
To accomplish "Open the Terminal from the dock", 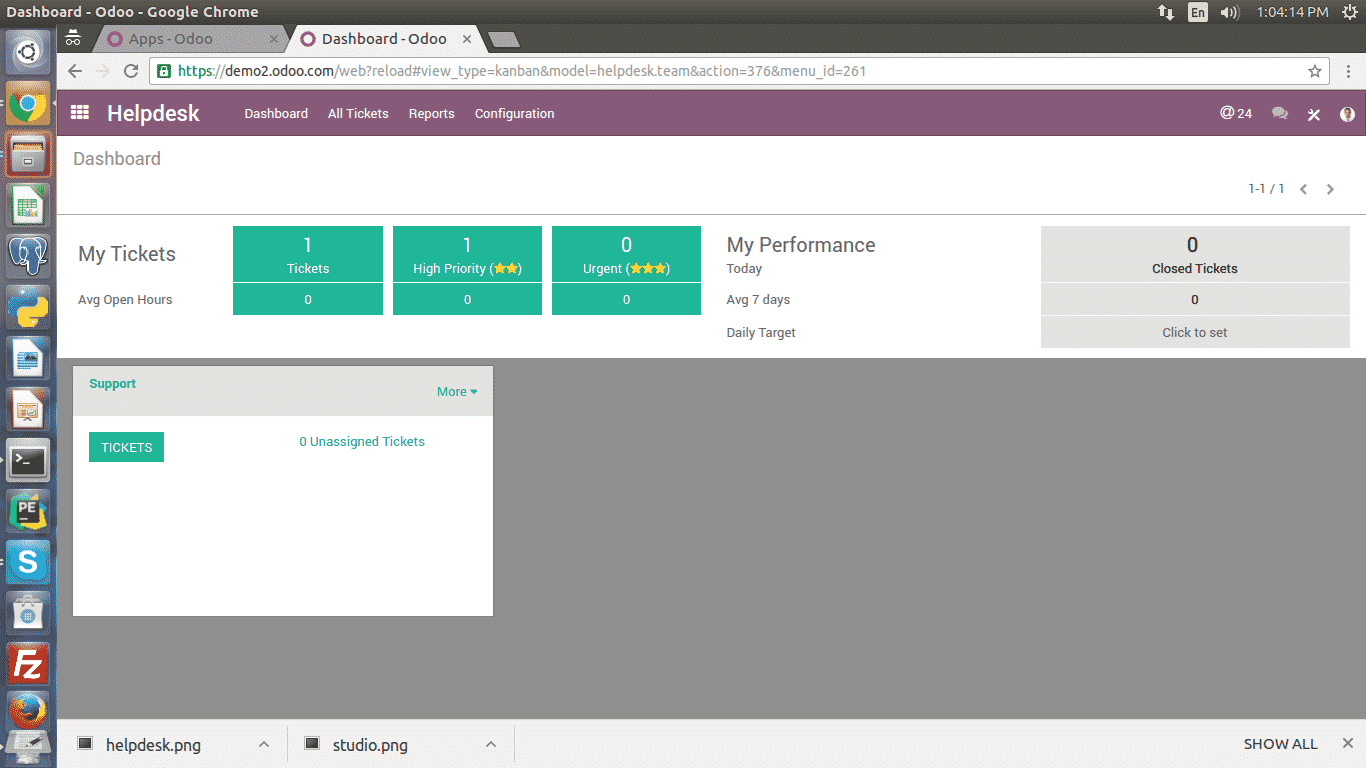I will (28, 461).
